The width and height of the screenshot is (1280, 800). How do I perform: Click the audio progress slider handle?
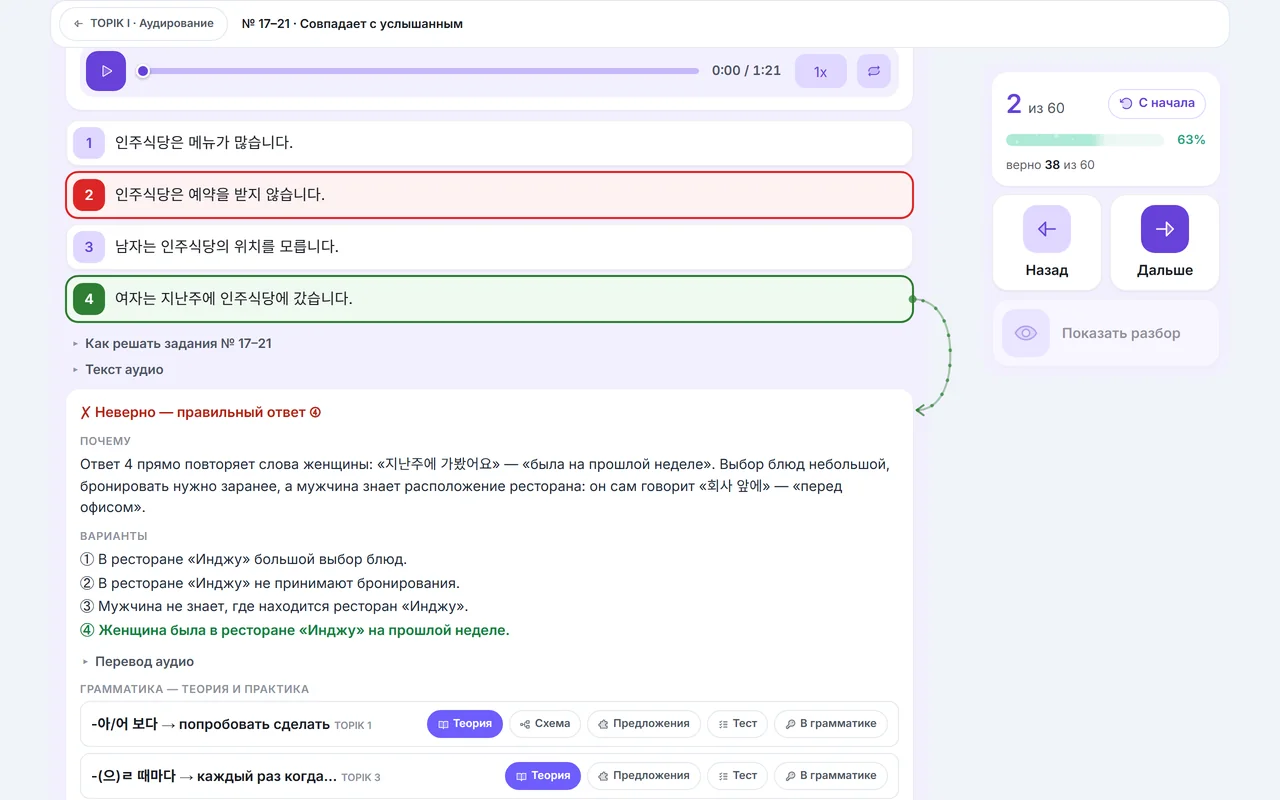(143, 71)
